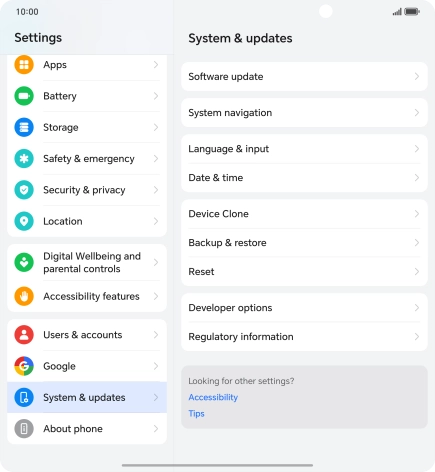This screenshot has width=435, height=472.
Task: Tap the red Users & accounts icon
Action: point(24,335)
